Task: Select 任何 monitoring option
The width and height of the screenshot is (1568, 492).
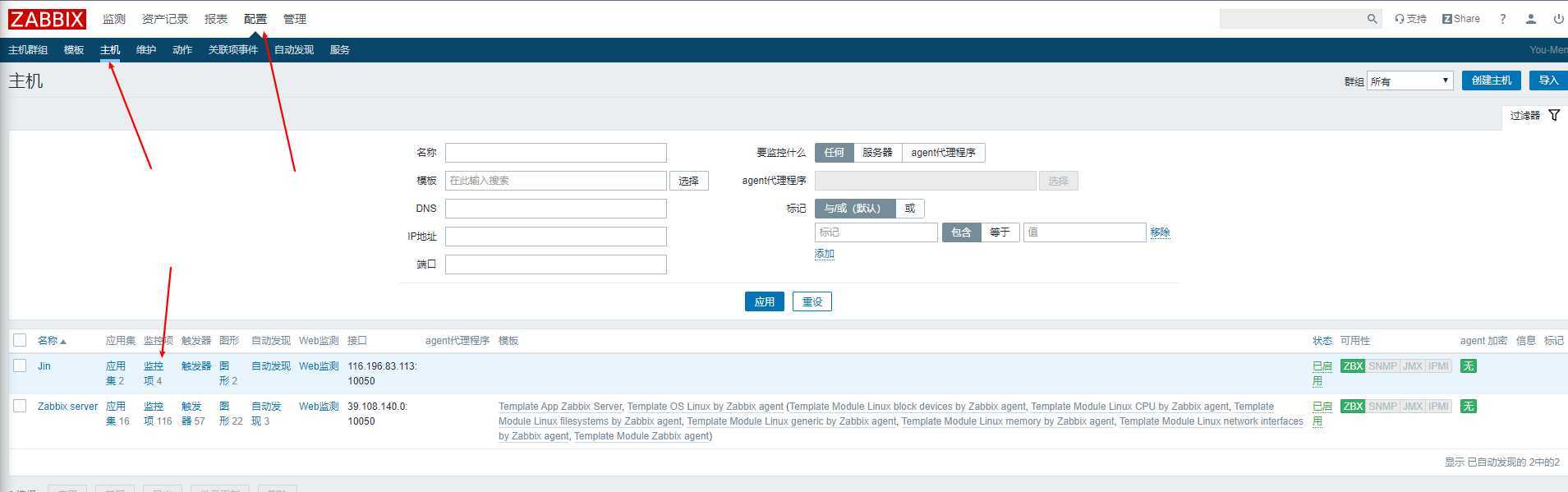Action: click(x=834, y=153)
